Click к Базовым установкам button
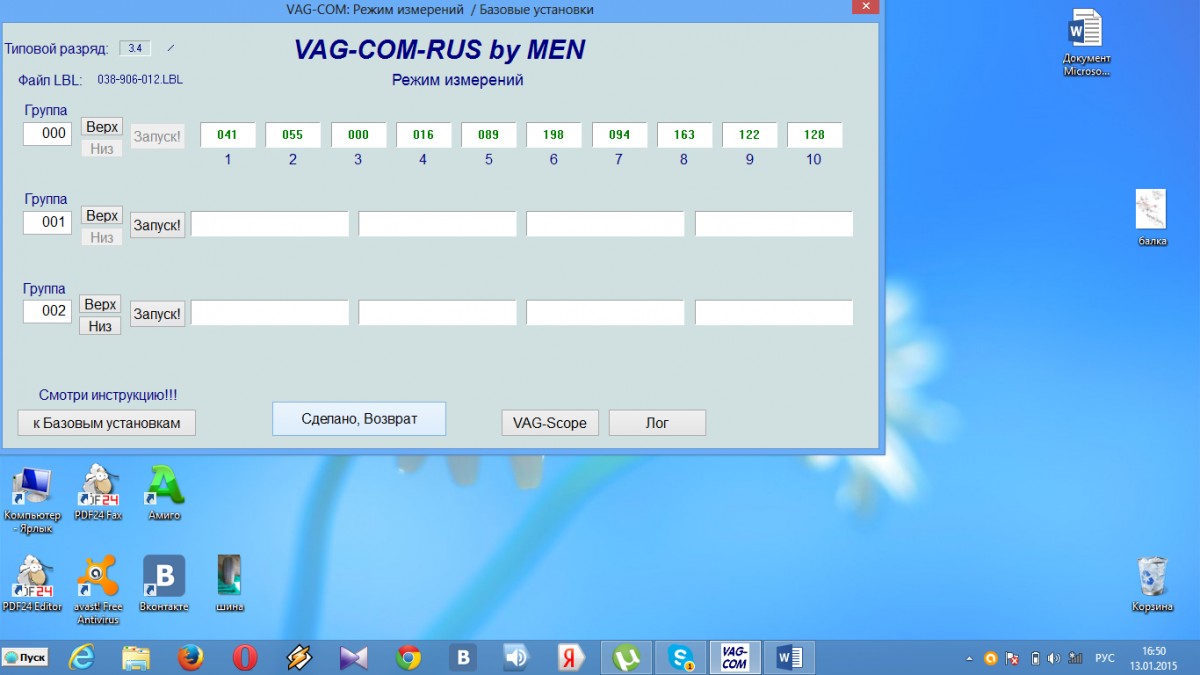Viewport: 1200px width, 675px height. point(107,423)
